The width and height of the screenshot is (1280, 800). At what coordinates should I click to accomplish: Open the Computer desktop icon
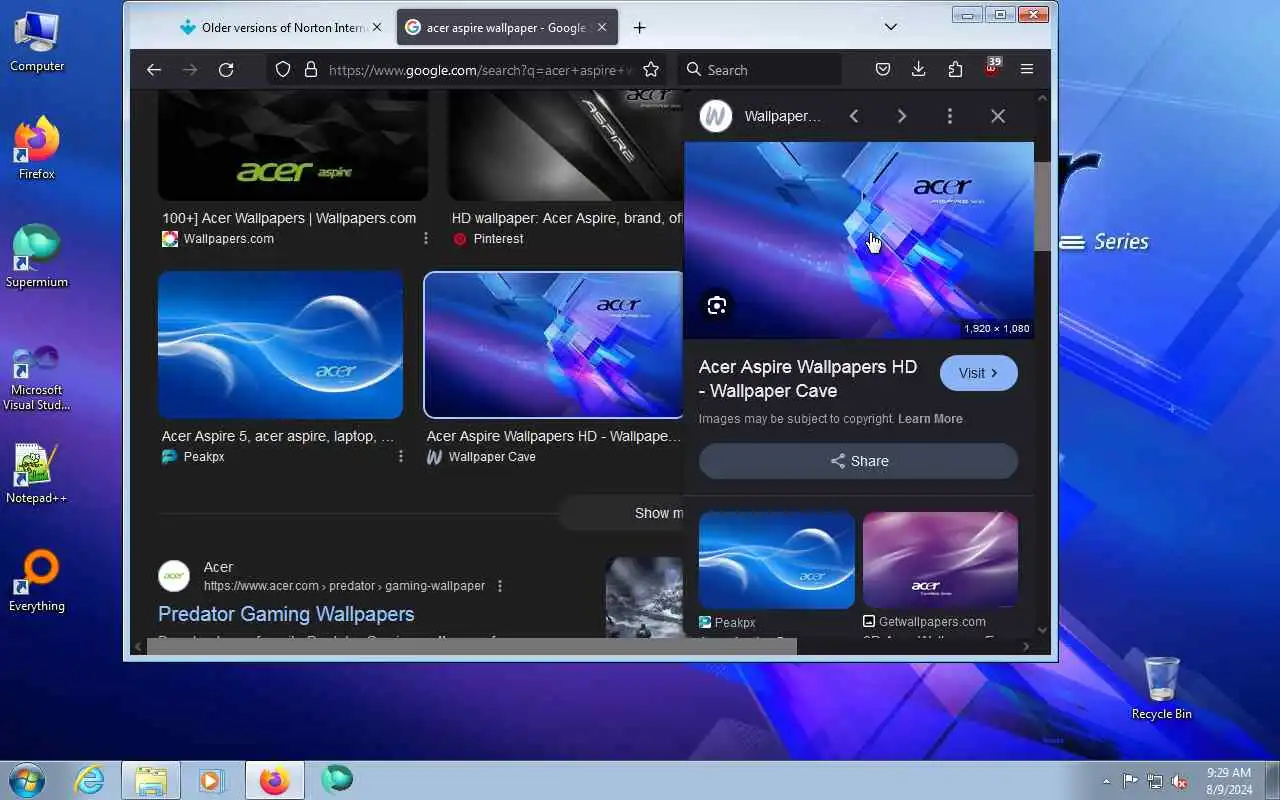click(37, 41)
